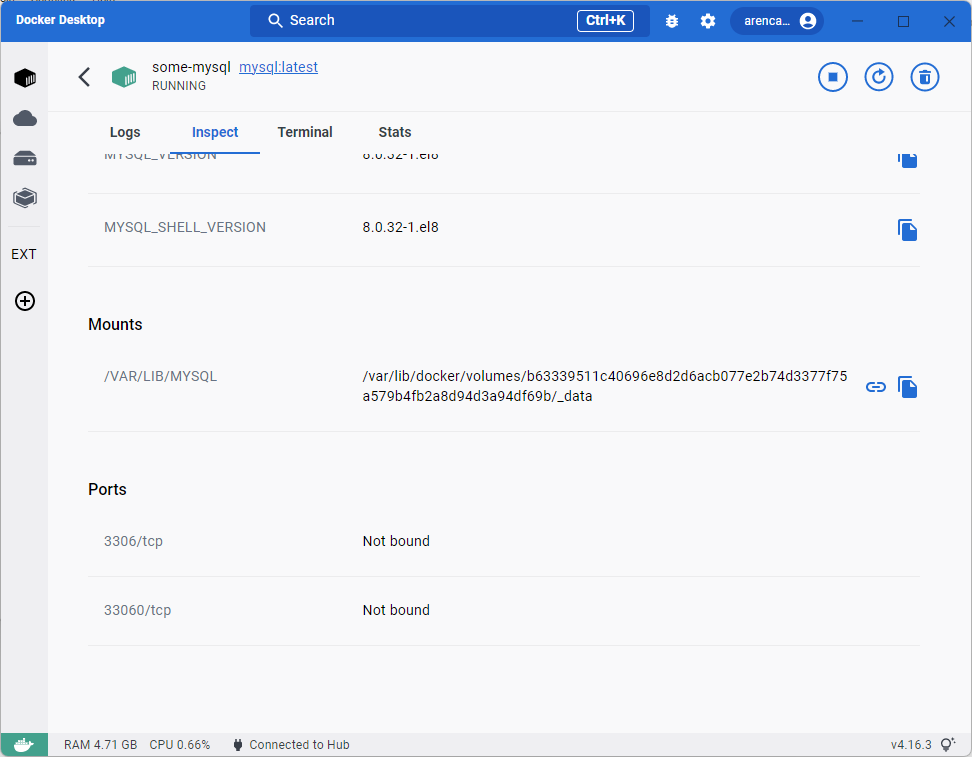Click the Mounts section heading
This screenshot has height=757, width=972.
pos(115,324)
